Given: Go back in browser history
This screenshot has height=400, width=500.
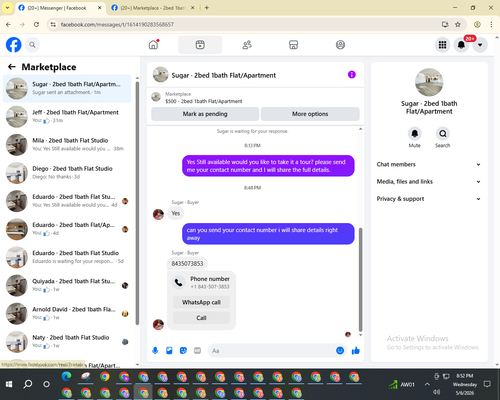Looking at the screenshot, I should coord(8,24).
